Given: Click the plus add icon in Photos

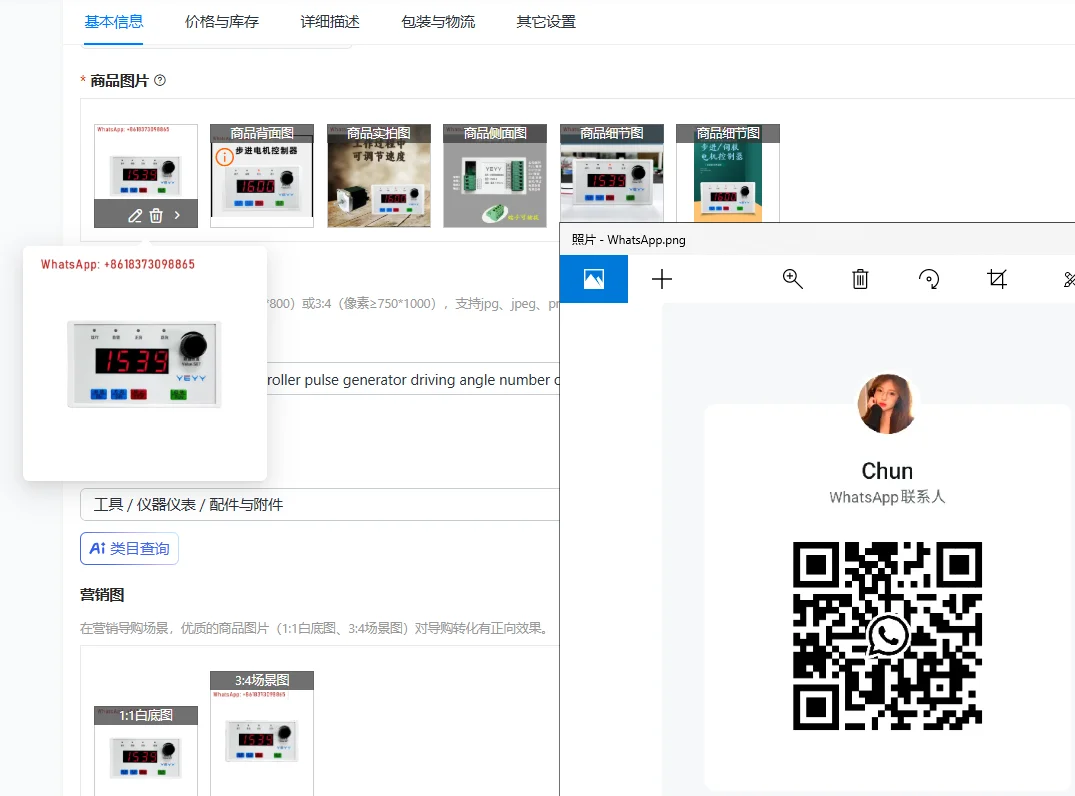Looking at the screenshot, I should coord(662,279).
